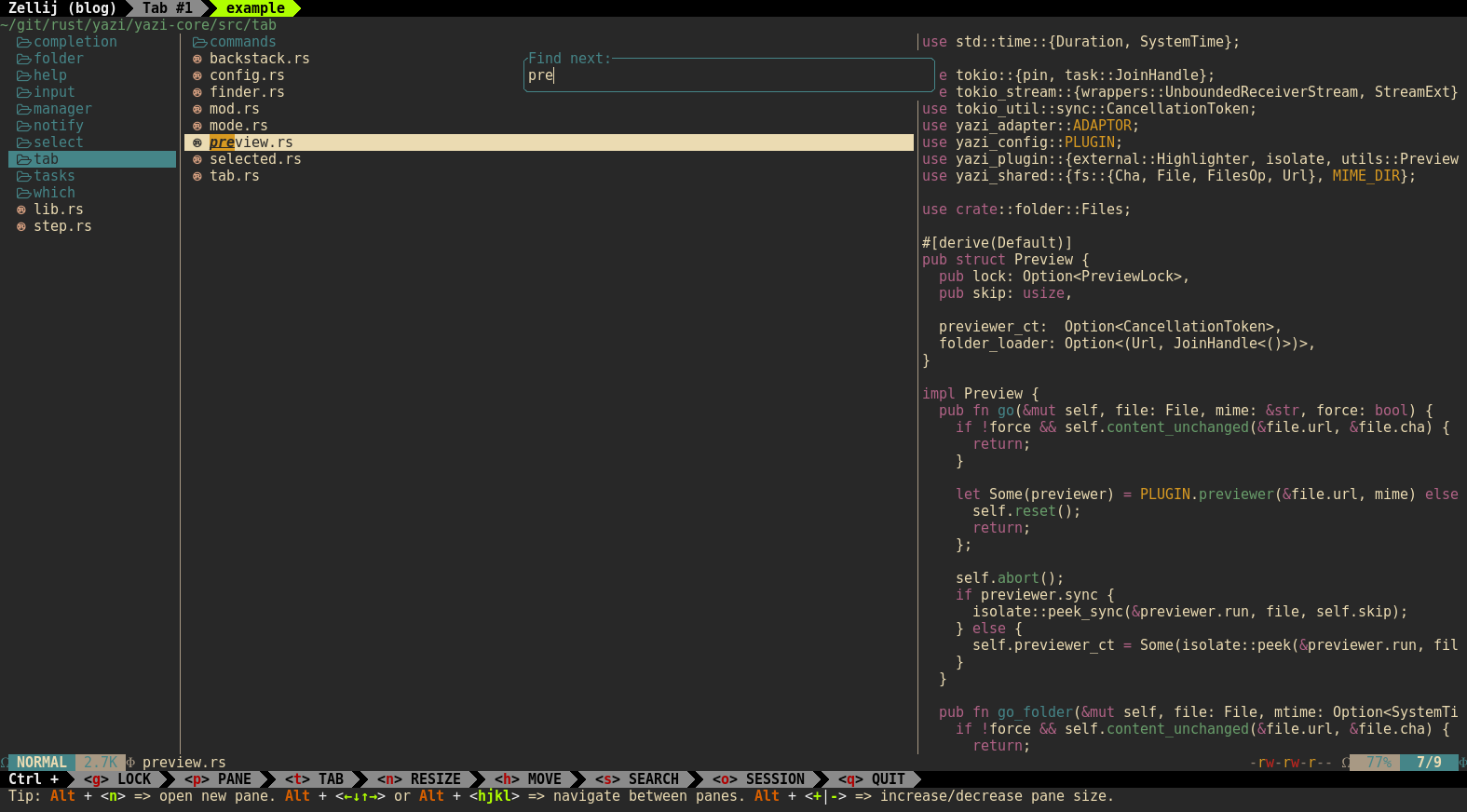1467x812 pixels.
Task: Click the Rust file icon beside backstack.rs
Action: coord(197,59)
